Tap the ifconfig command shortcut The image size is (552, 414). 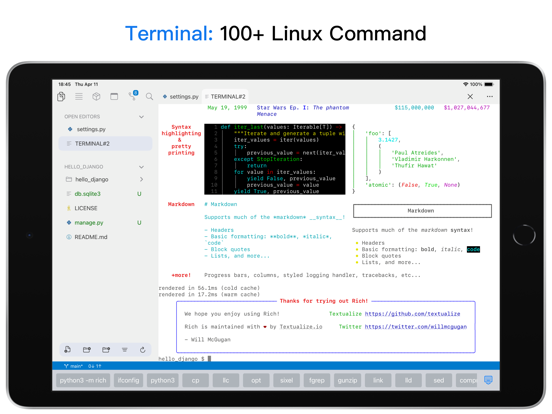(x=128, y=381)
